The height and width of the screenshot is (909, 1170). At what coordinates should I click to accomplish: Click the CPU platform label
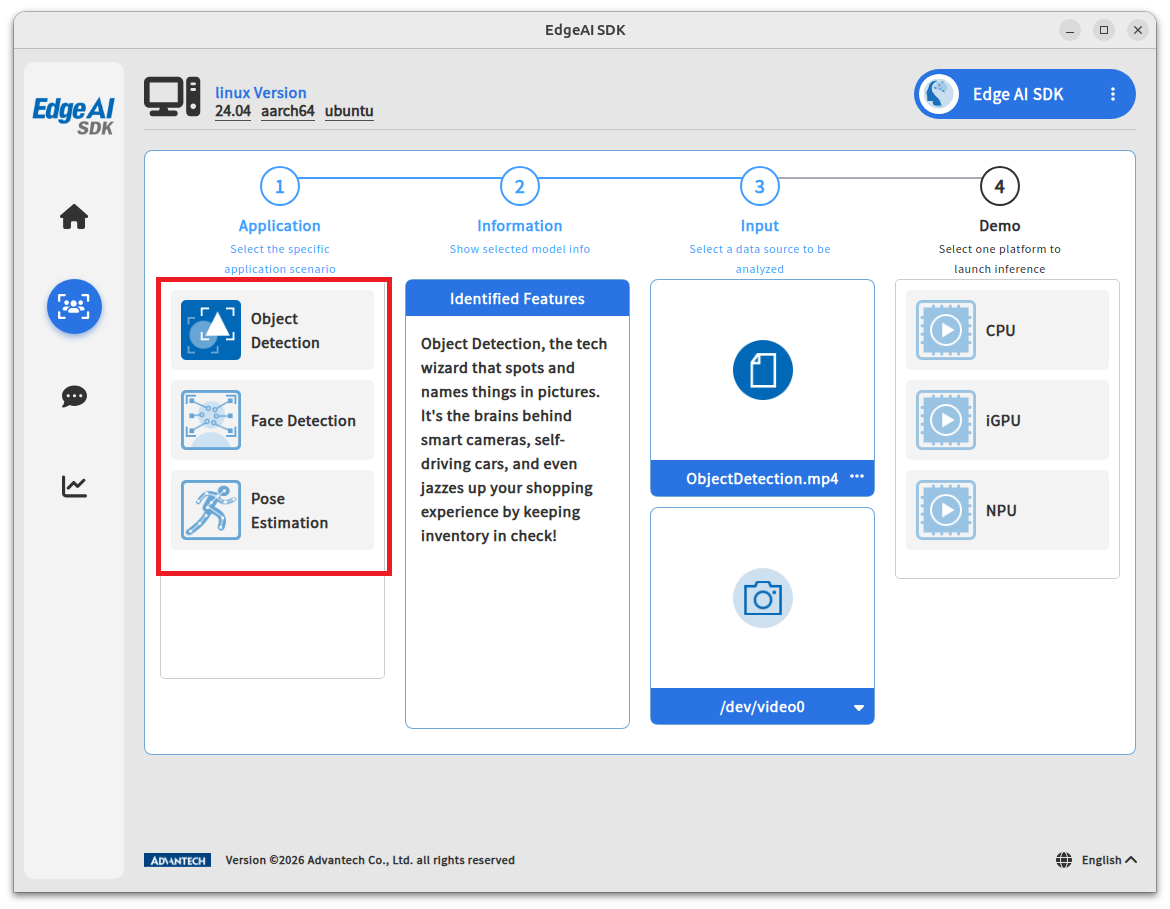pyautogui.click(x=1001, y=331)
